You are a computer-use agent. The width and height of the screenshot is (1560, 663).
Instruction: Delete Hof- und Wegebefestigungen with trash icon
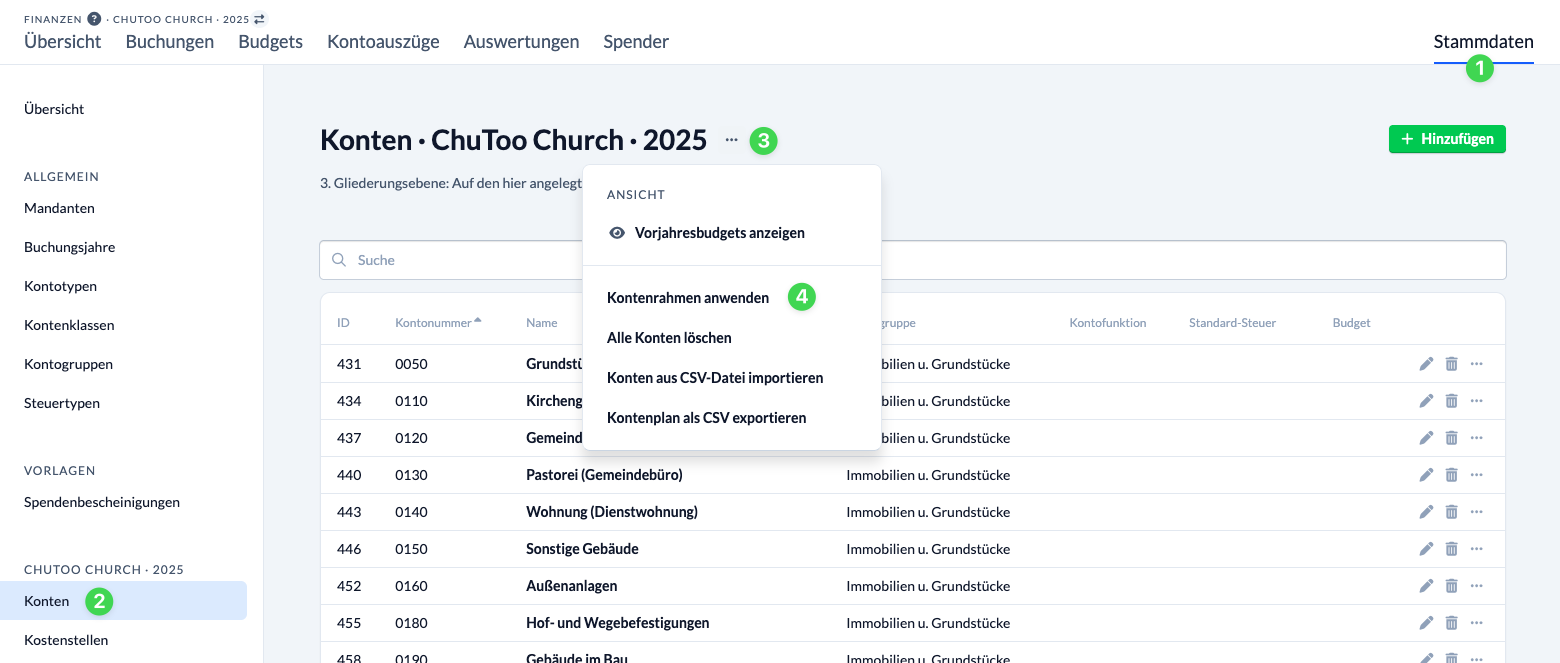[x=1451, y=623]
